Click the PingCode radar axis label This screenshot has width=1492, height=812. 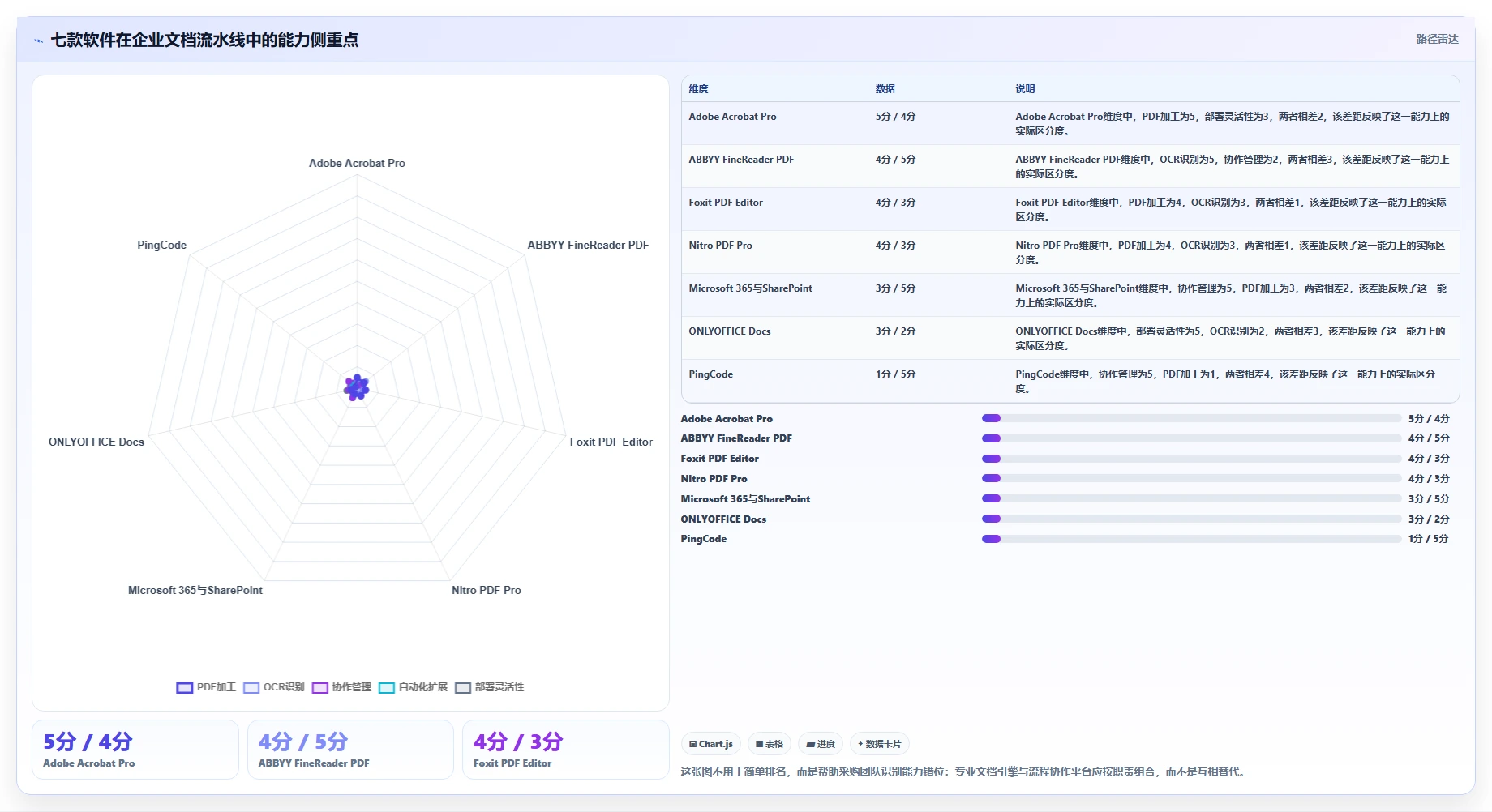[161, 245]
